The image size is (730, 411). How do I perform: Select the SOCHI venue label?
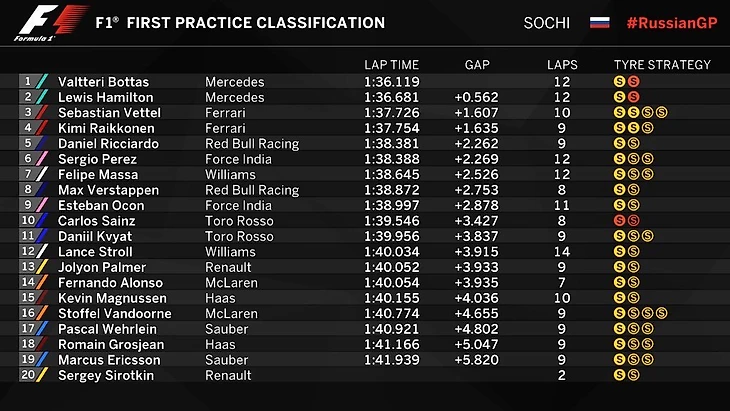(546, 22)
